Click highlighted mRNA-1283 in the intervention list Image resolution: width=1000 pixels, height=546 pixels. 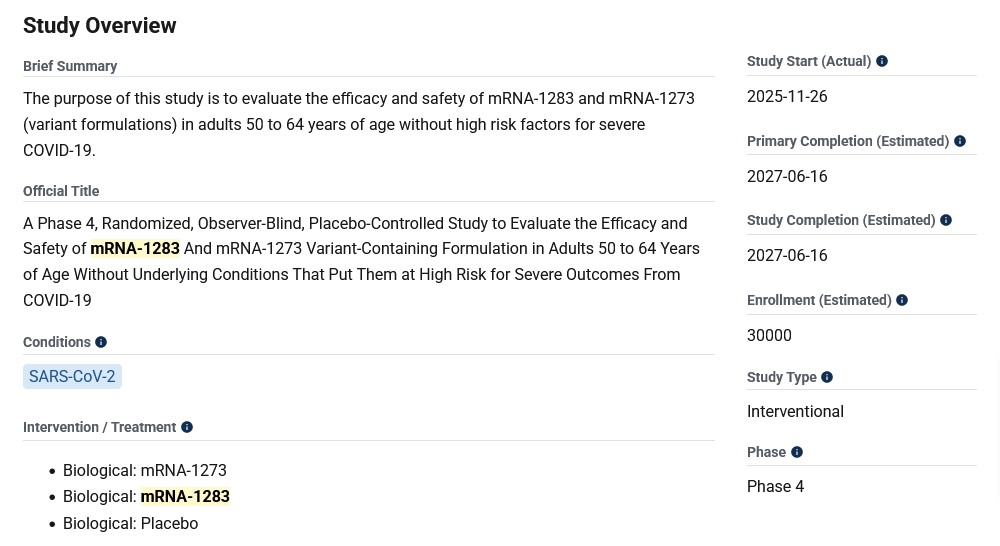185,497
